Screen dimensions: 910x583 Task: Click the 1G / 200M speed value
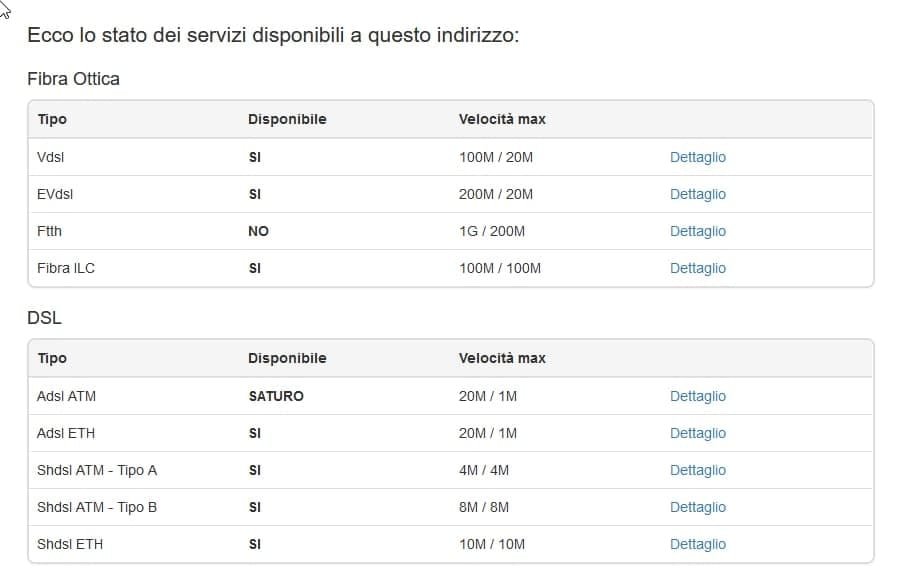(x=491, y=231)
